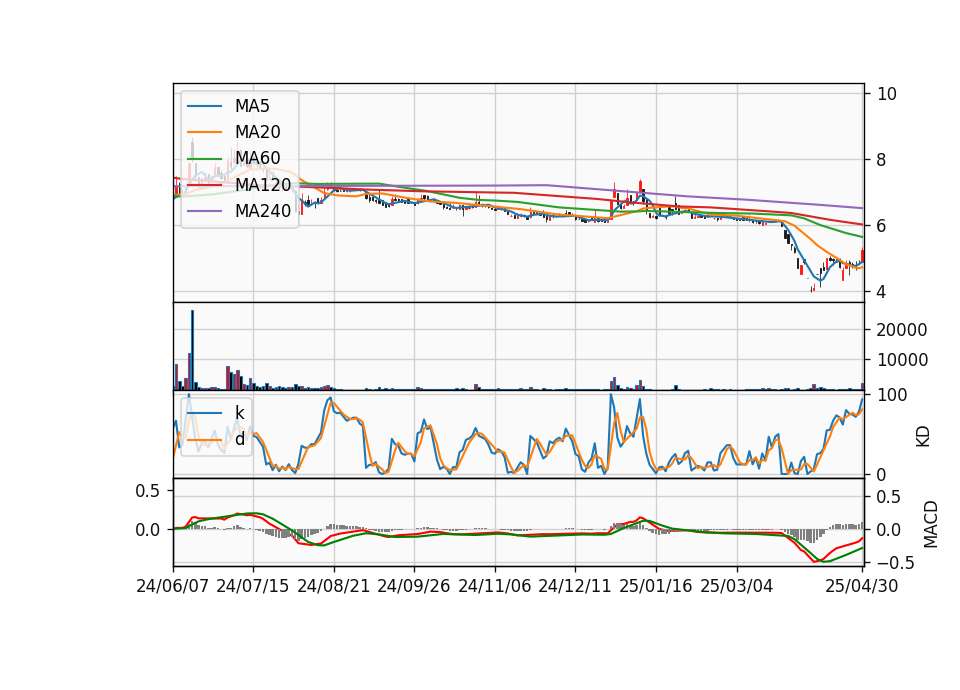Click the lowest candlestick near price 4

tap(813, 288)
